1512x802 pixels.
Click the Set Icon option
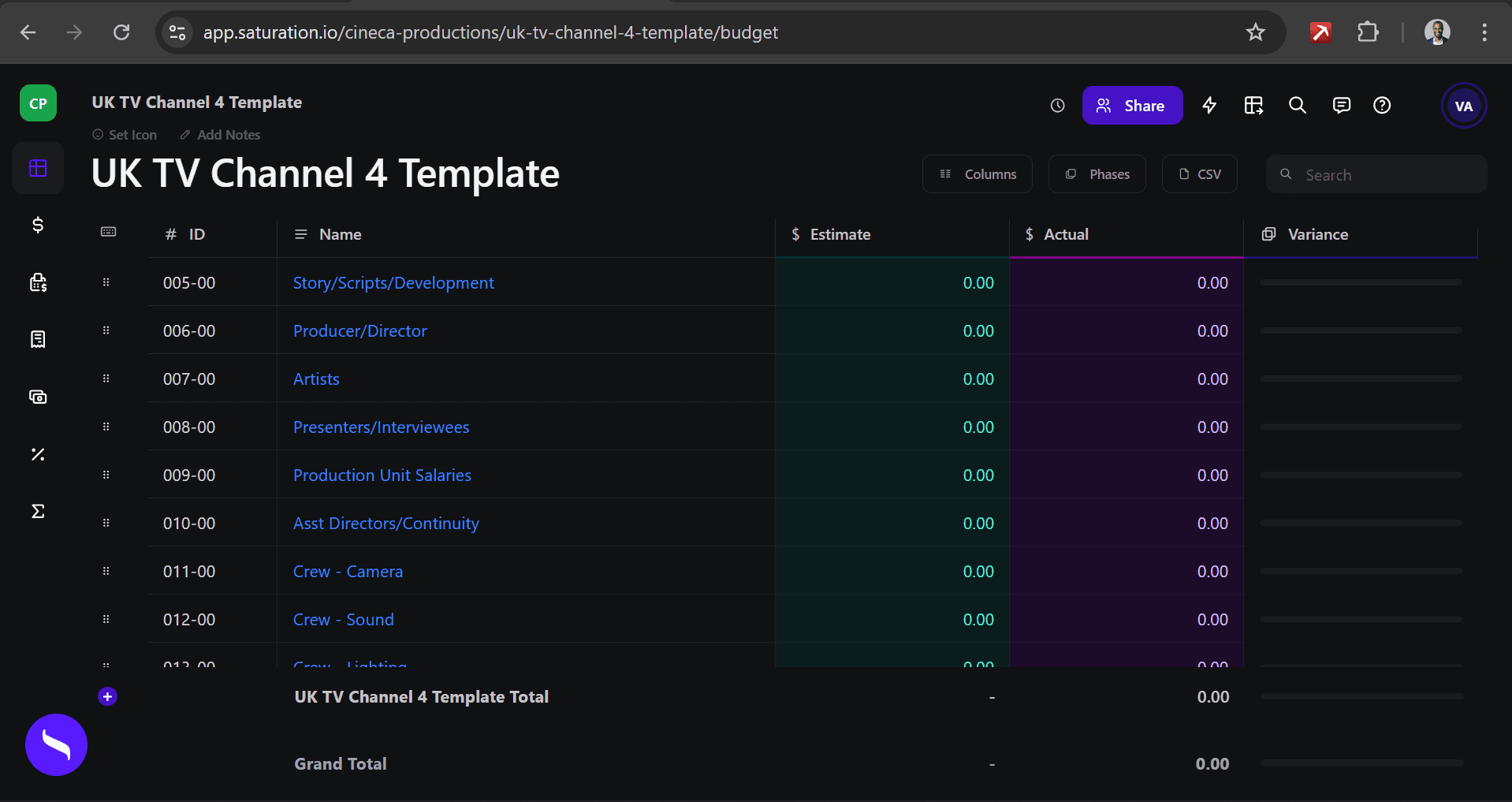coord(125,135)
